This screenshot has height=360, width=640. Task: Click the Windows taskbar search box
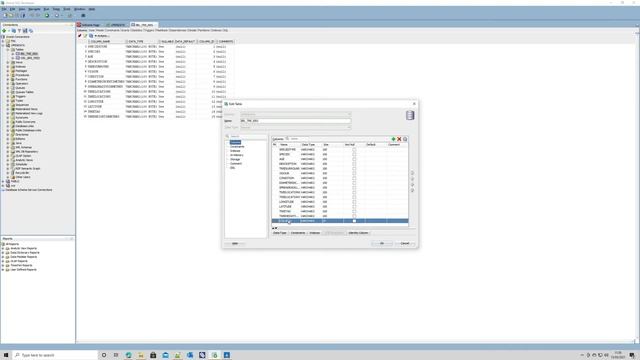pos(55,355)
